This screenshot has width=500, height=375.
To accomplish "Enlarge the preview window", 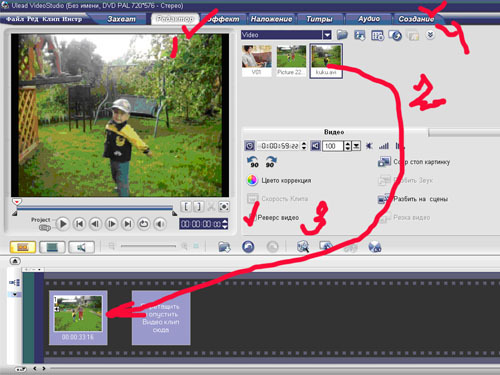I will (x=224, y=207).
